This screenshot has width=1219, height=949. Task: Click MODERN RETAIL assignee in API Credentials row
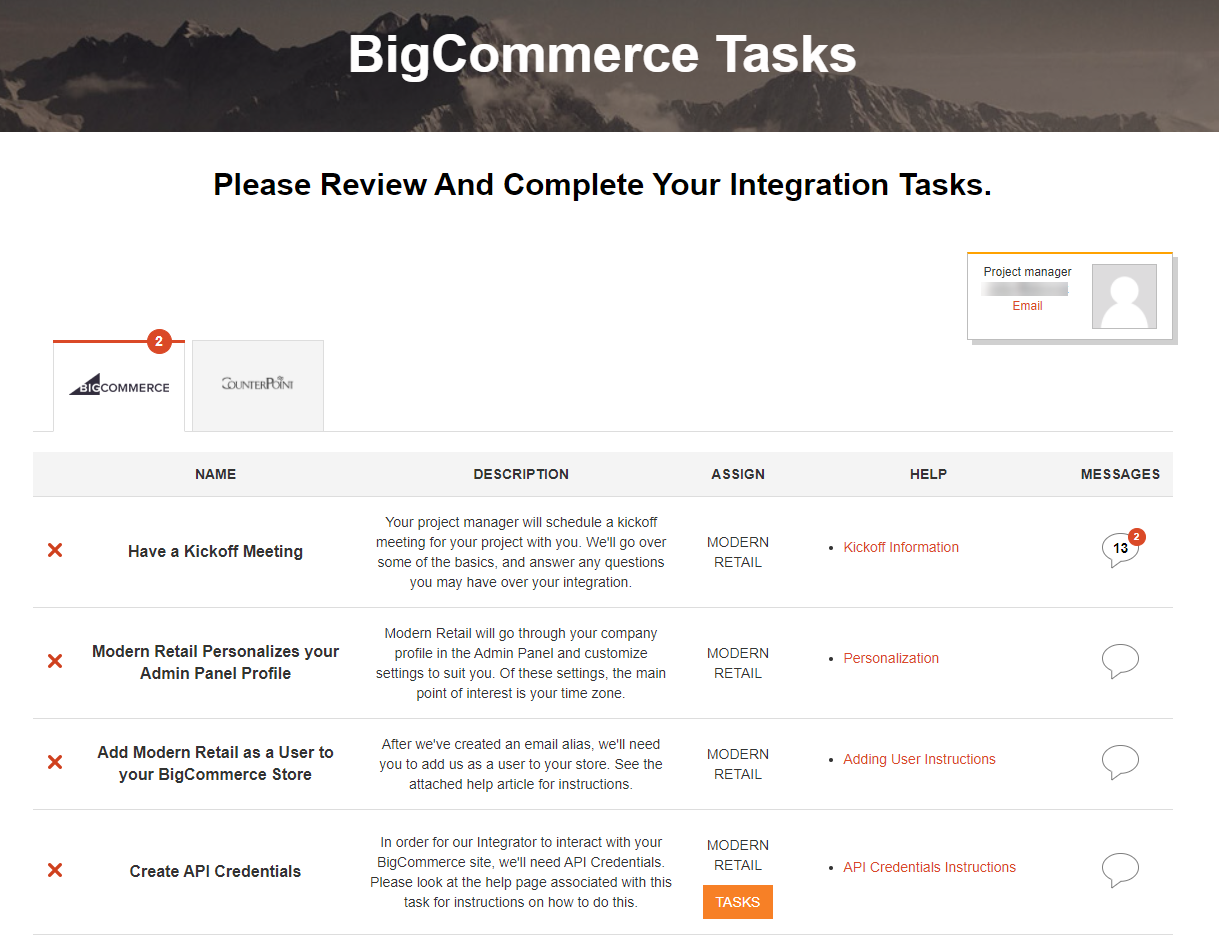pos(738,855)
